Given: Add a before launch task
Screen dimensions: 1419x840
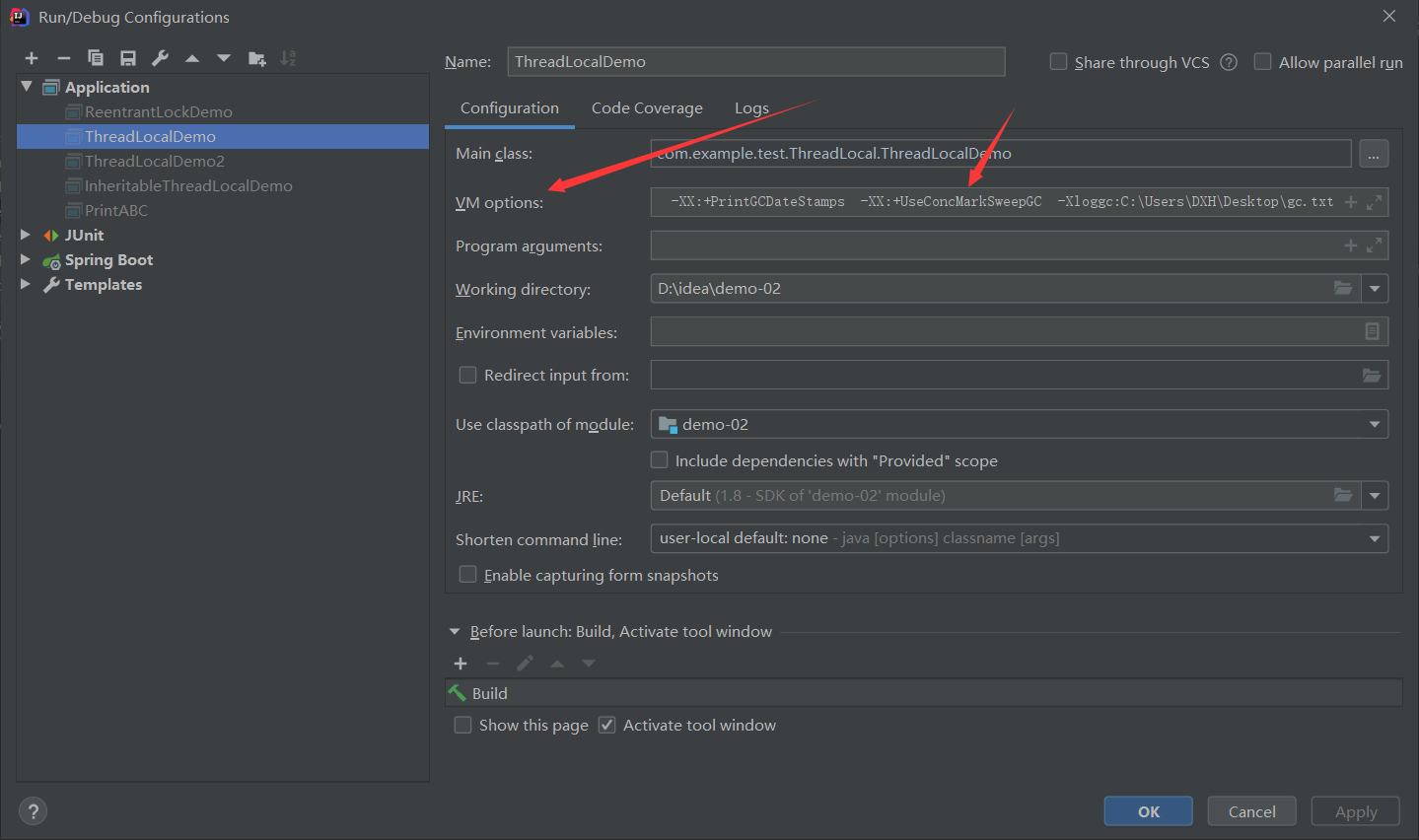Looking at the screenshot, I should tap(461, 664).
